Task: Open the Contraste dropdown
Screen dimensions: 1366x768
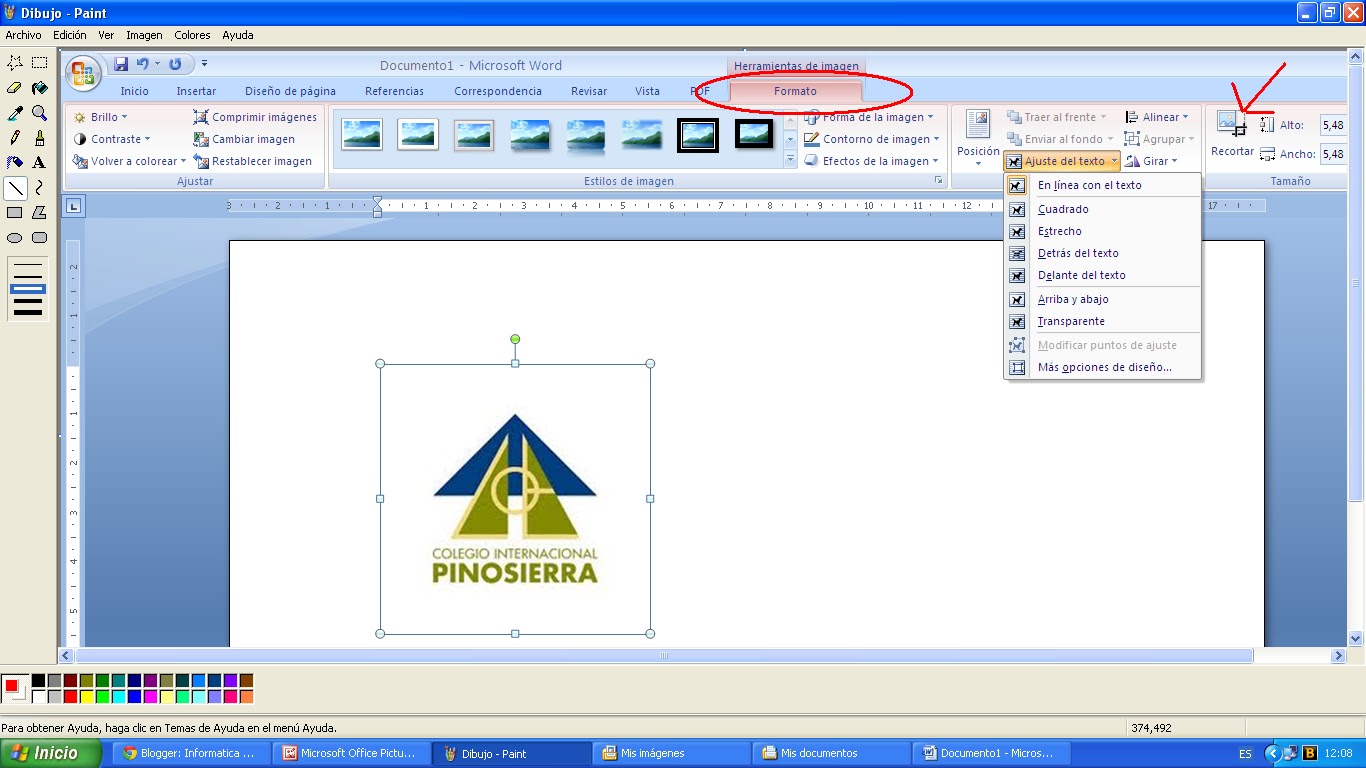Action: point(111,139)
